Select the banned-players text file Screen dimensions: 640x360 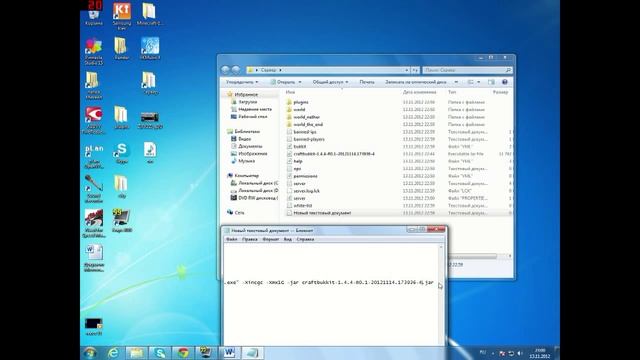coord(309,139)
